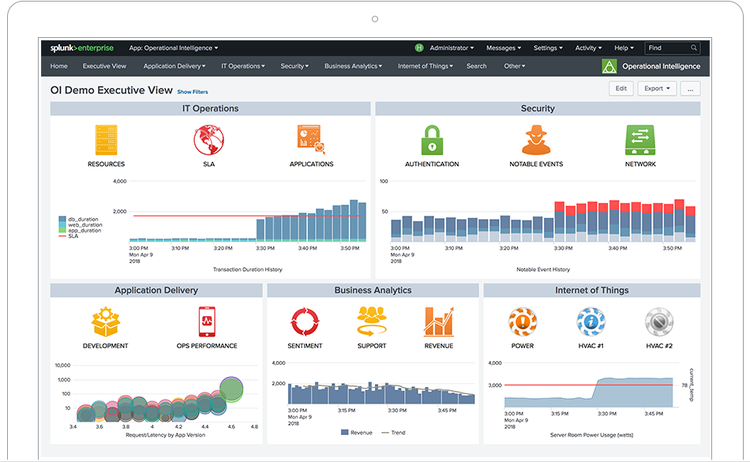Image resolution: width=750 pixels, height=462 pixels.
Task: Click the Network icon in Security
Action: click(640, 139)
